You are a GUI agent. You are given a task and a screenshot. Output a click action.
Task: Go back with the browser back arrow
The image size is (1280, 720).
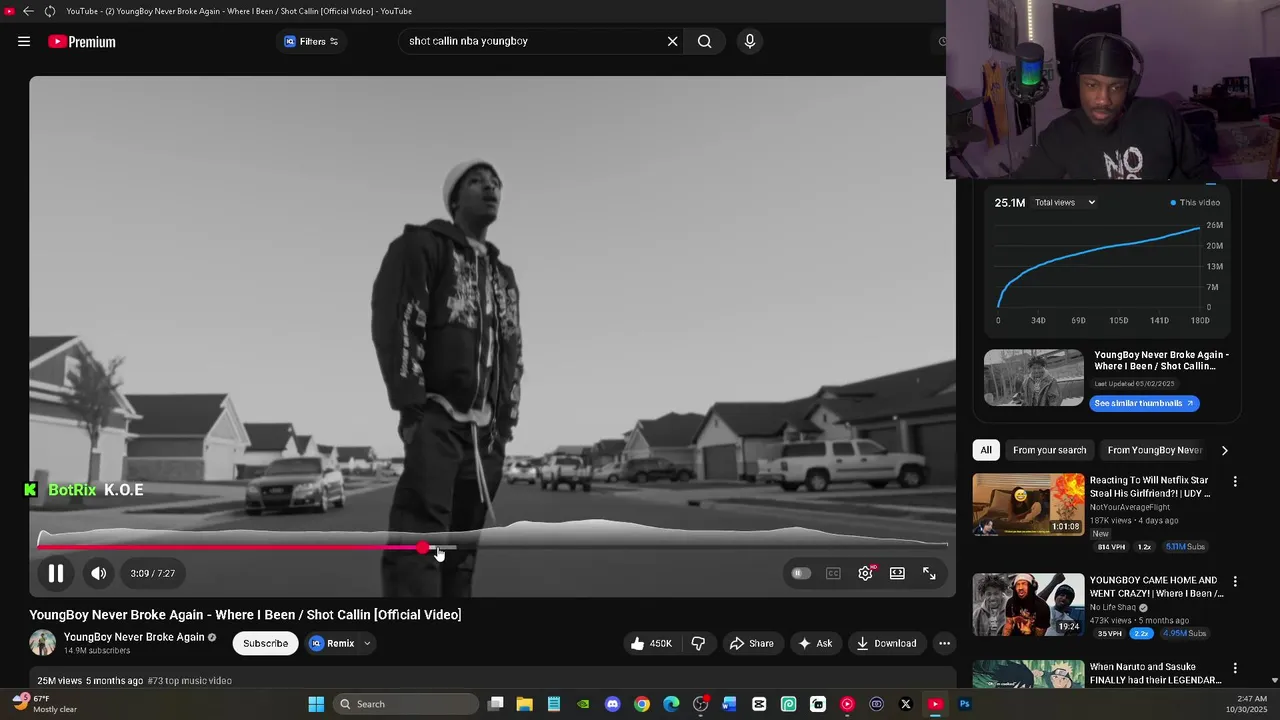(28, 11)
